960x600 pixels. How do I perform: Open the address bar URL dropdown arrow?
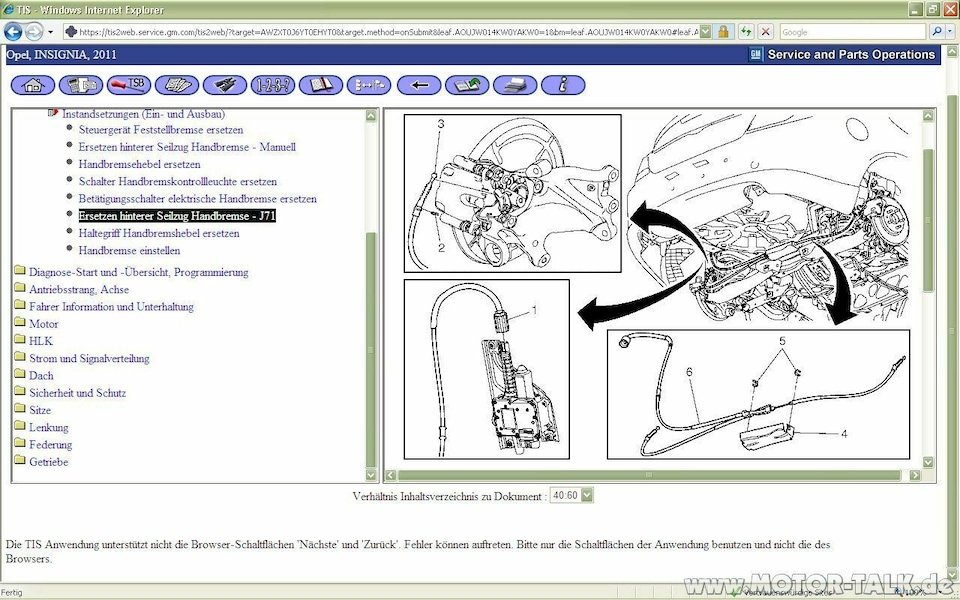(x=706, y=32)
